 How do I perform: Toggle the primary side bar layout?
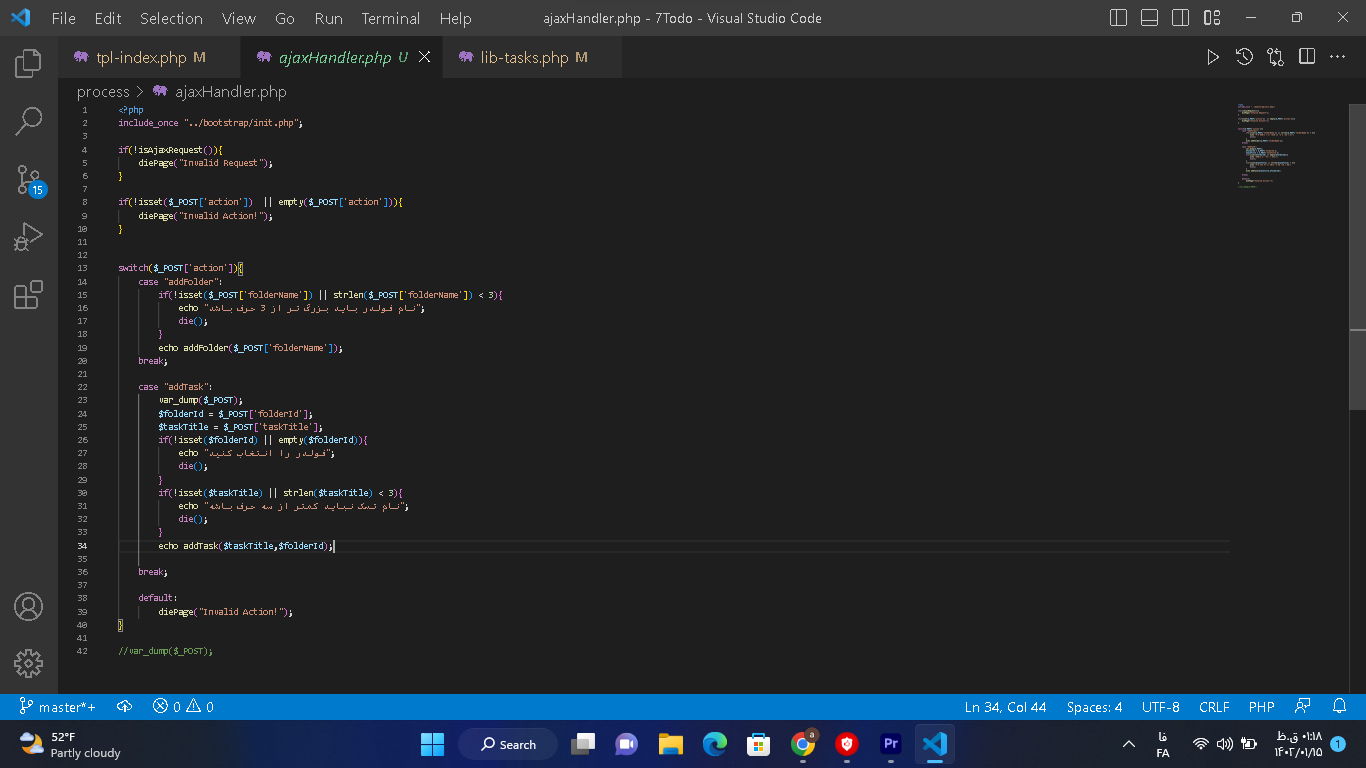click(1119, 18)
